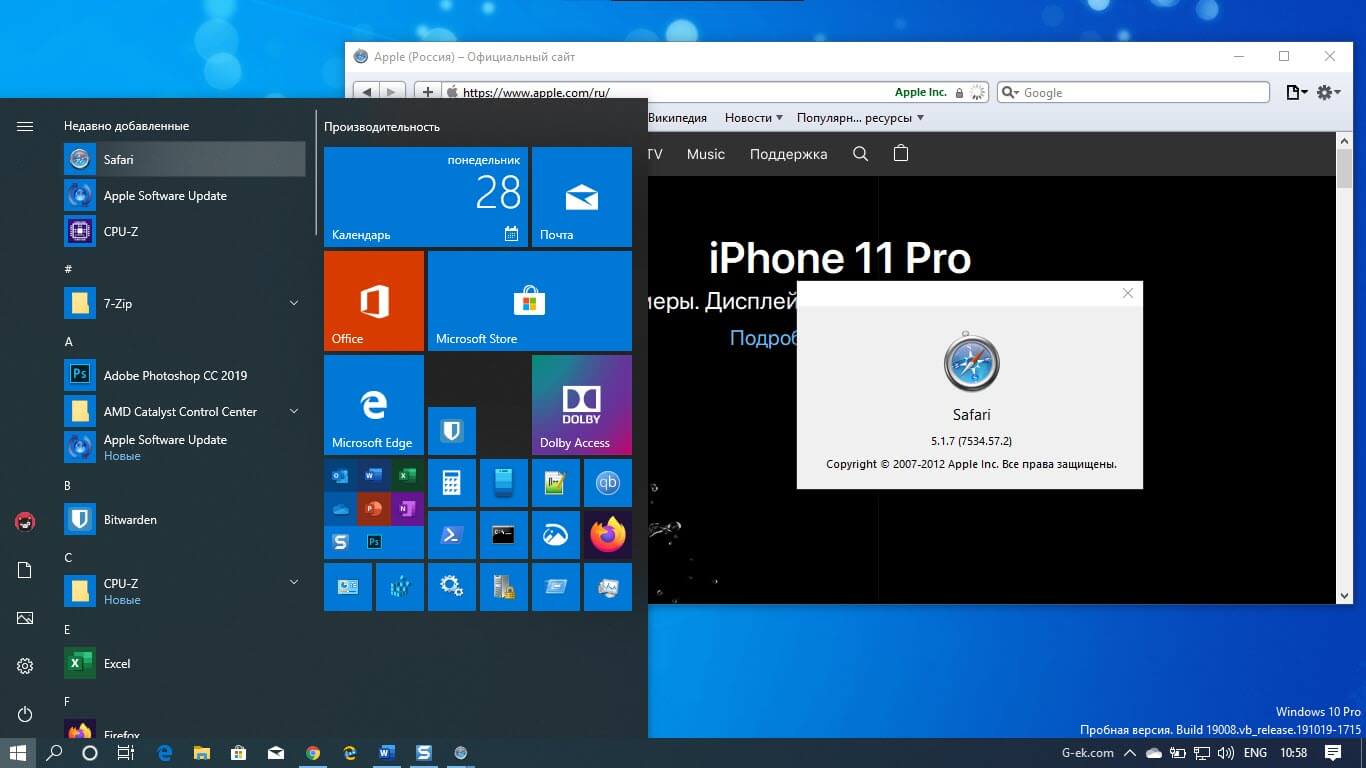The height and width of the screenshot is (768, 1366).
Task: Launch the Firefox tile
Action: [x=608, y=535]
